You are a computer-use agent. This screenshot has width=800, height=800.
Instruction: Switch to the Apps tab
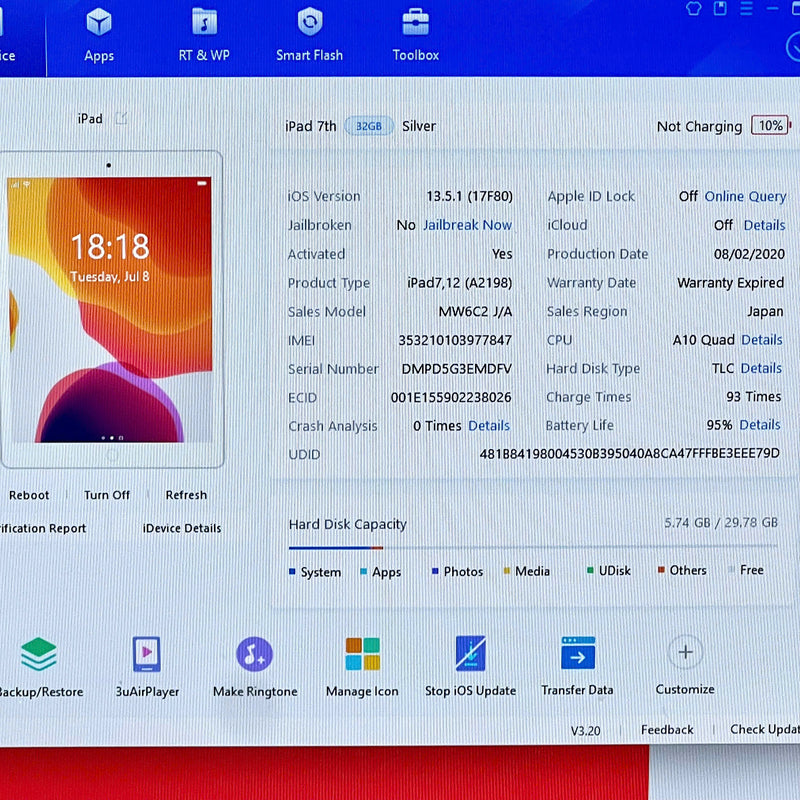coord(99,34)
